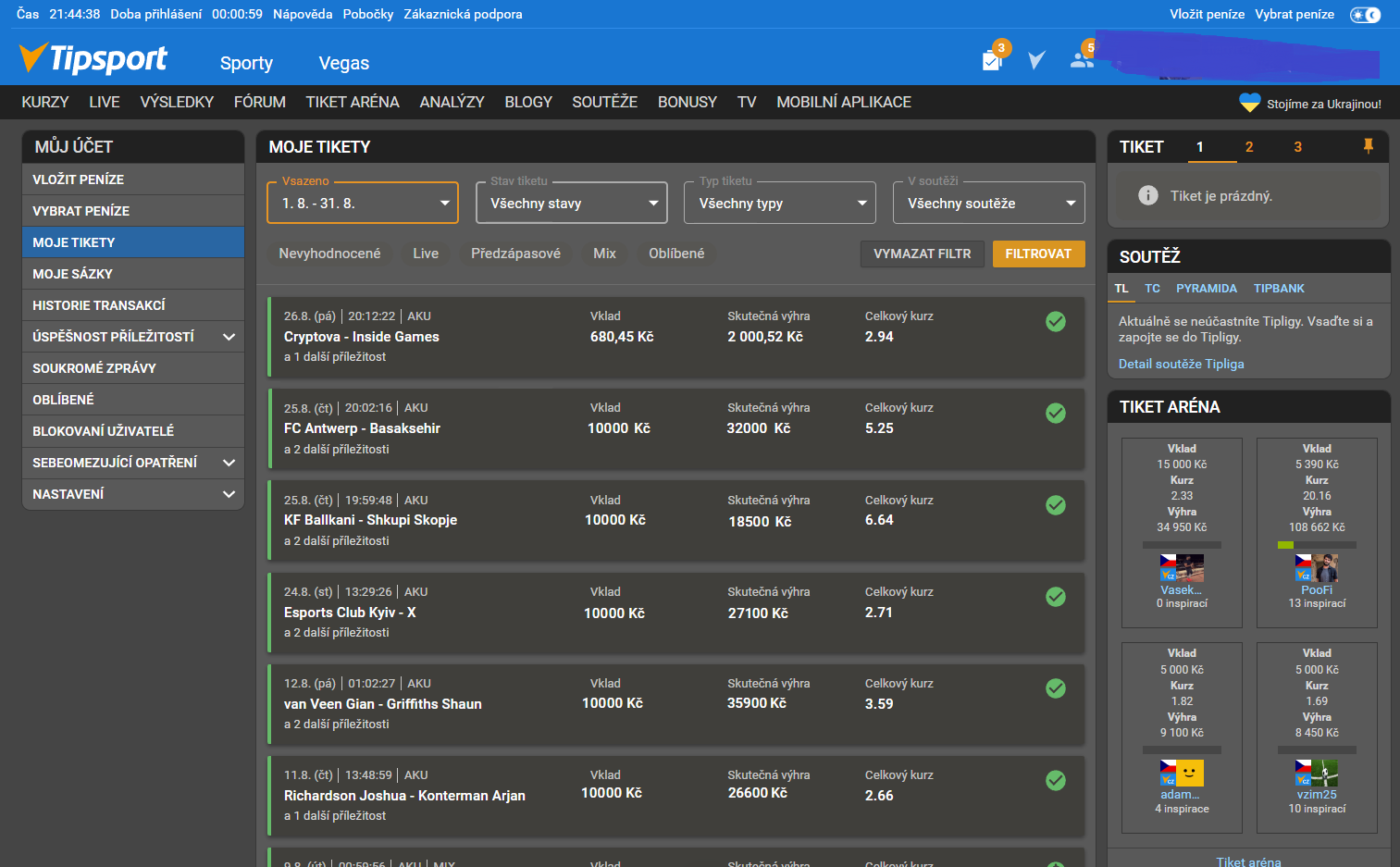Open the Typ tiketu dropdown
The height and width of the screenshot is (867, 1400).
[x=780, y=203]
